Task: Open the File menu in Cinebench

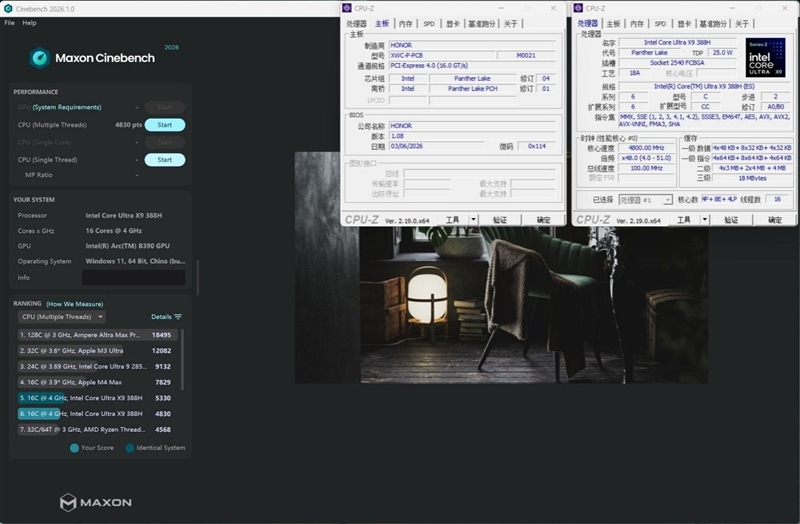Action: pyautogui.click(x=9, y=23)
